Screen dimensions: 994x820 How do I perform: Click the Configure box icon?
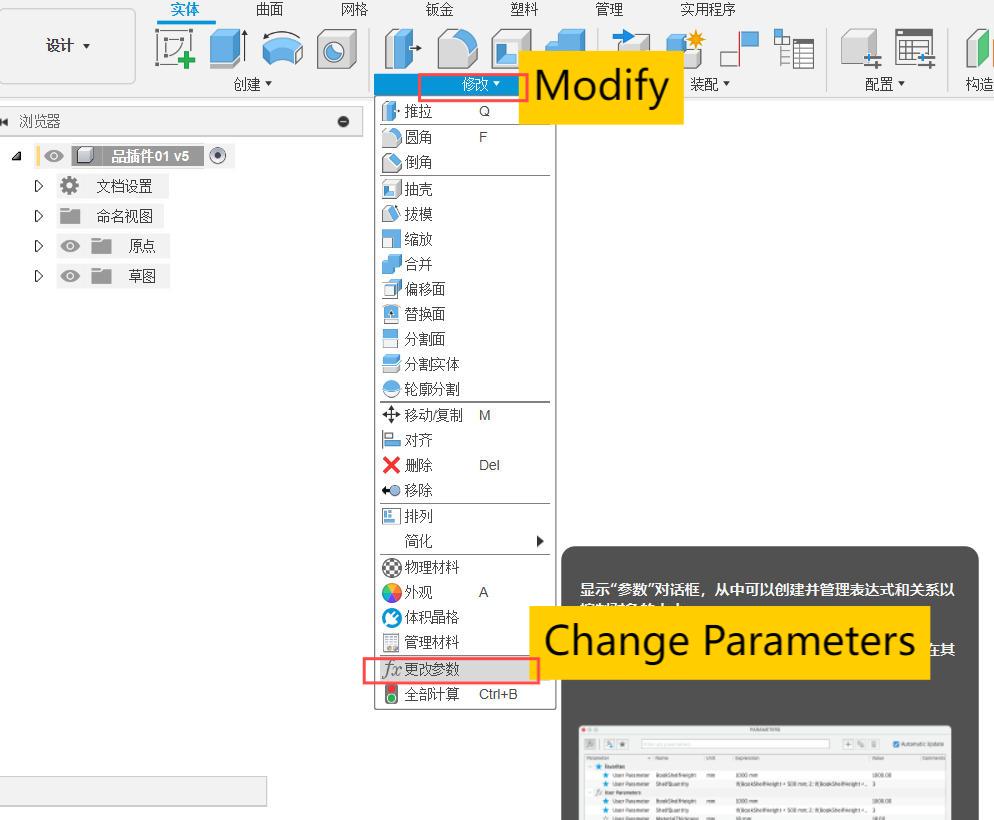pos(861,49)
